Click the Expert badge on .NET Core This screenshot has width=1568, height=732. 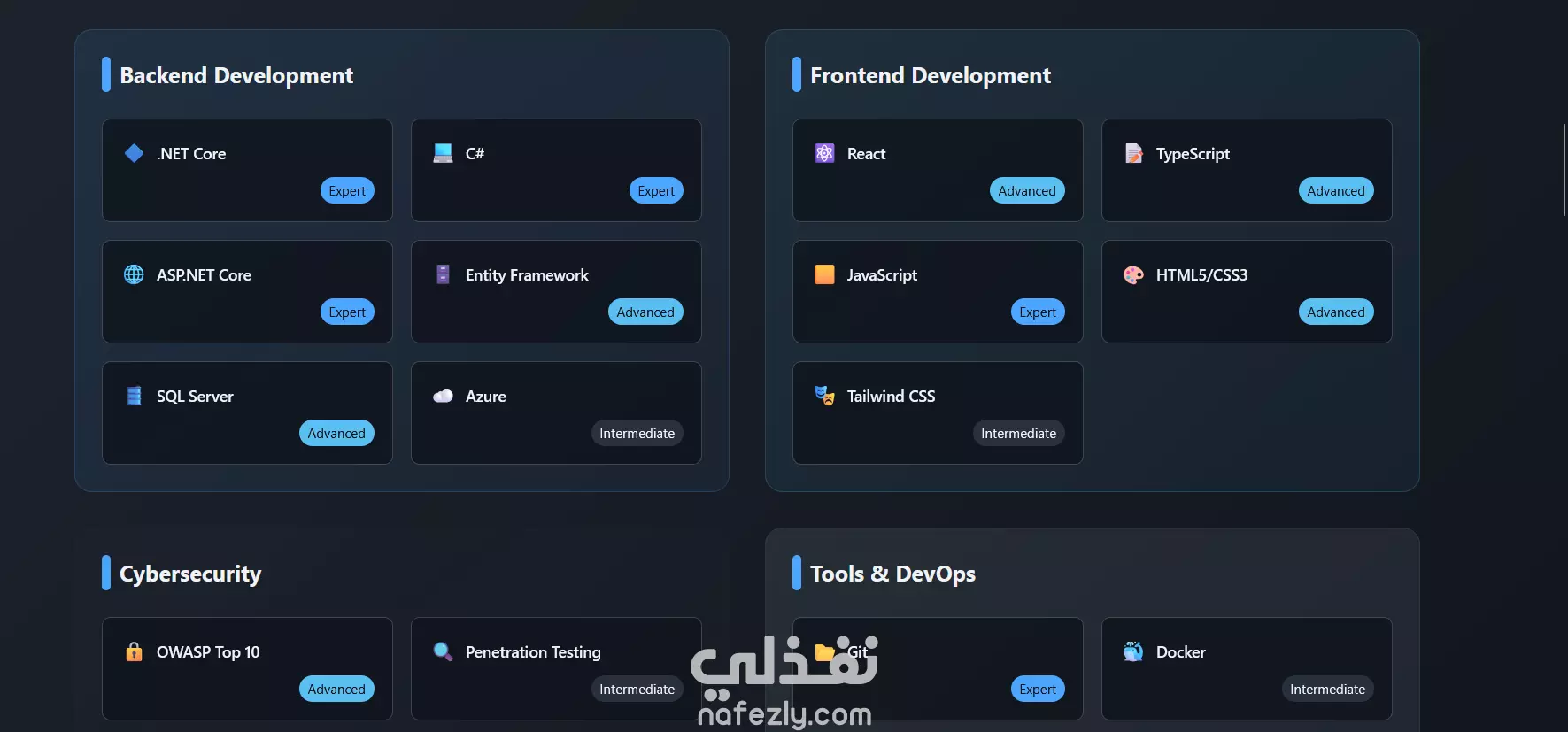pyautogui.click(x=347, y=190)
